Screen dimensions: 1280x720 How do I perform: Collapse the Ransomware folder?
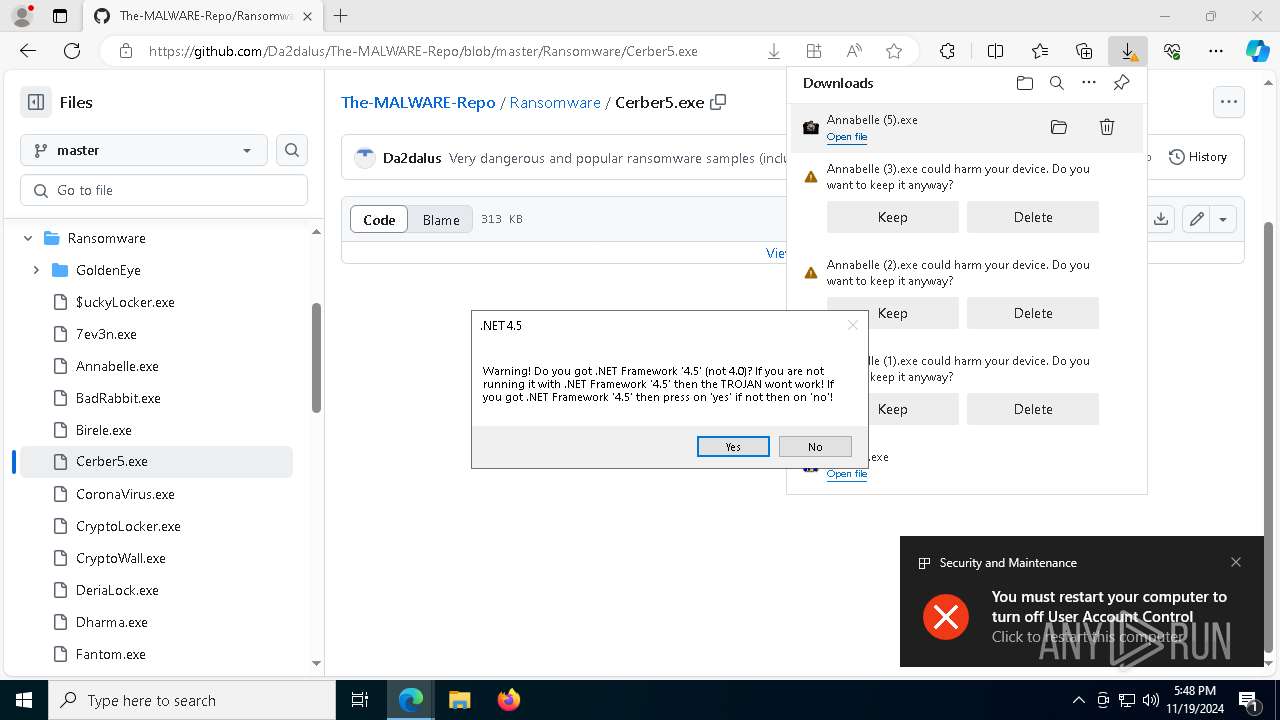click(28, 238)
